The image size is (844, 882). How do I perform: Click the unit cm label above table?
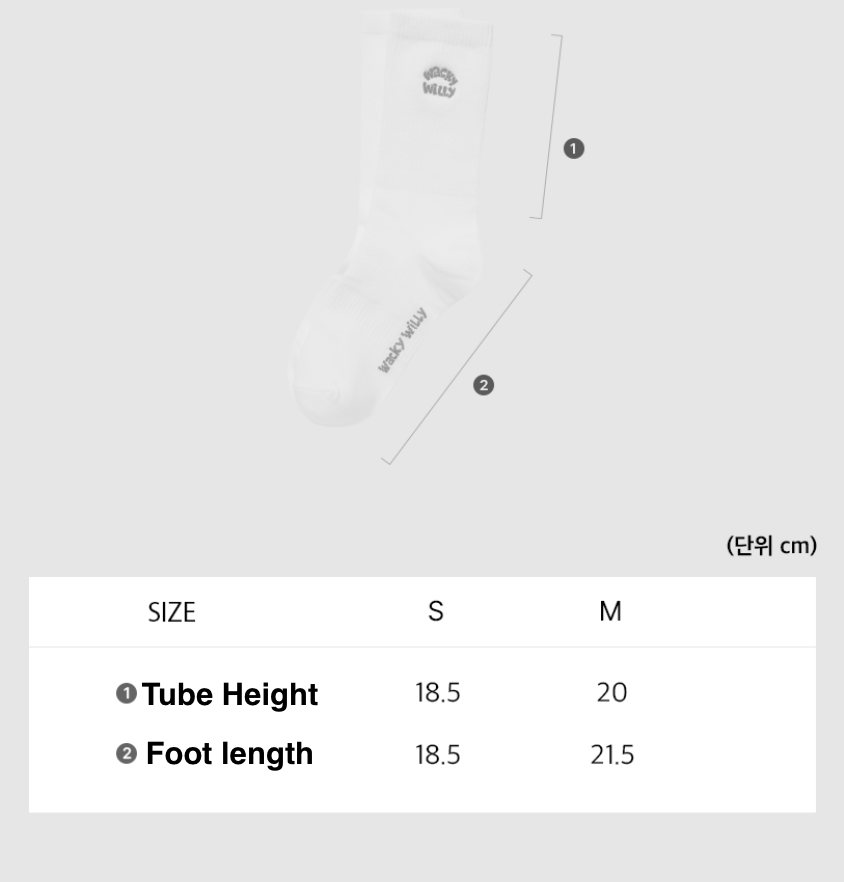(771, 545)
